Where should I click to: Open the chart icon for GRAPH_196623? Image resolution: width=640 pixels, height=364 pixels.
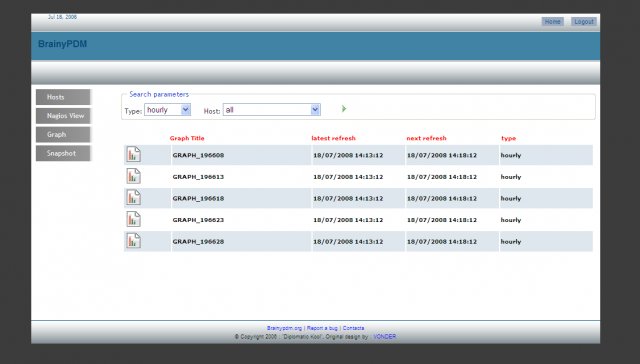click(x=133, y=219)
